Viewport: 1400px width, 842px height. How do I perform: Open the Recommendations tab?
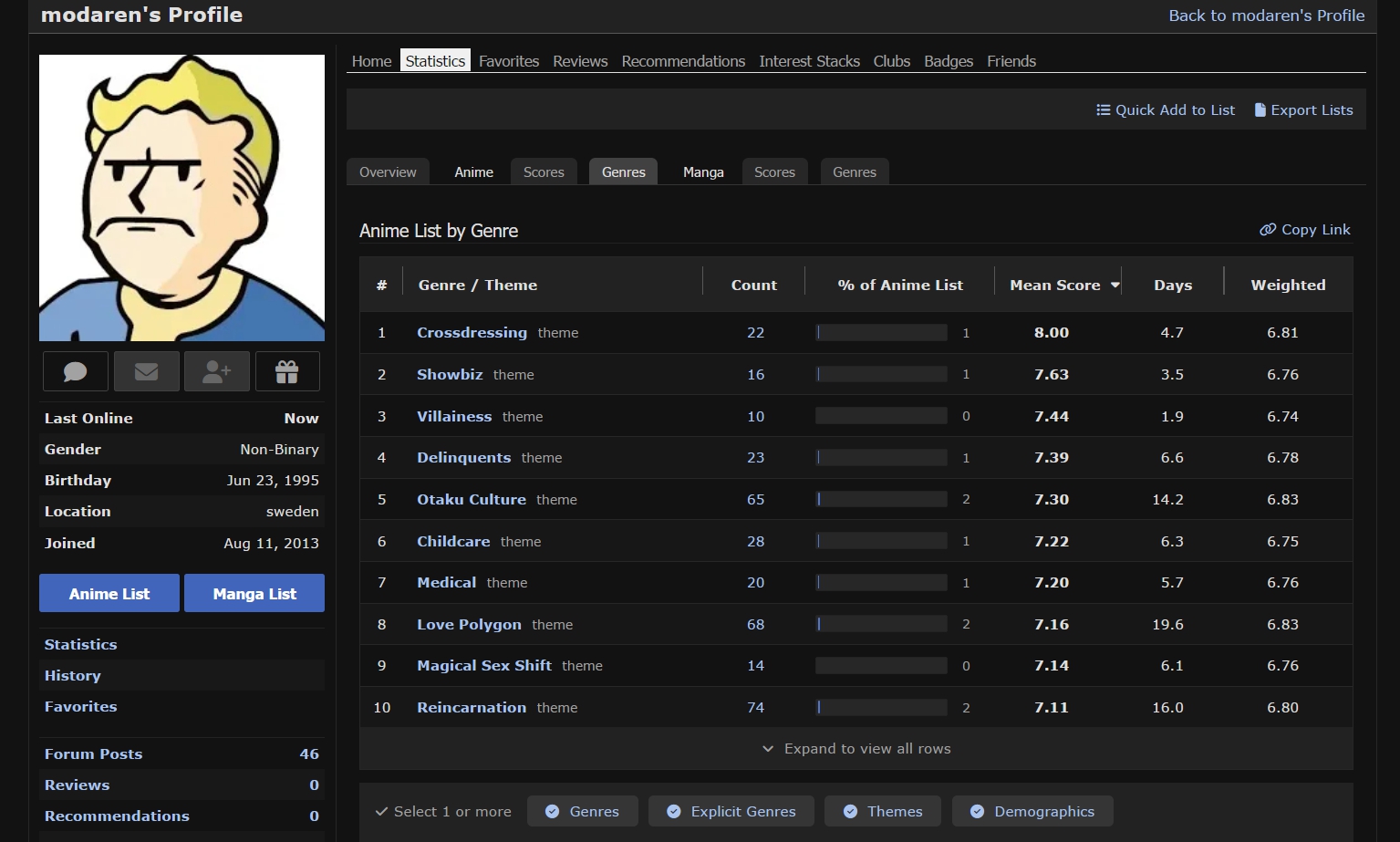coord(683,61)
